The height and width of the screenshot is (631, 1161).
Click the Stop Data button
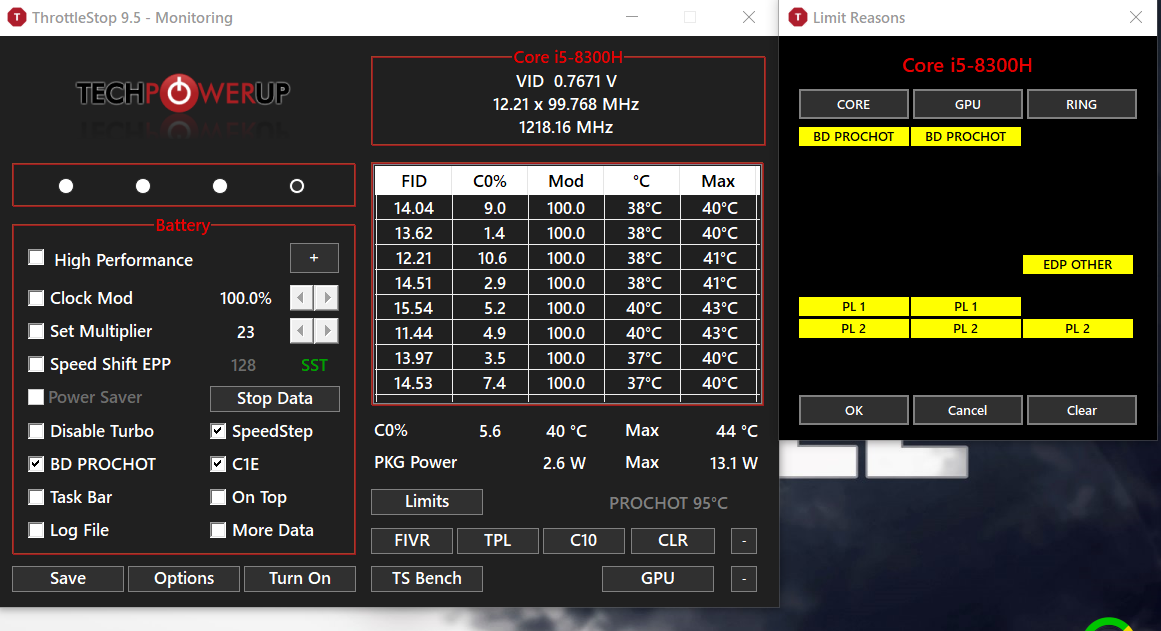275,398
